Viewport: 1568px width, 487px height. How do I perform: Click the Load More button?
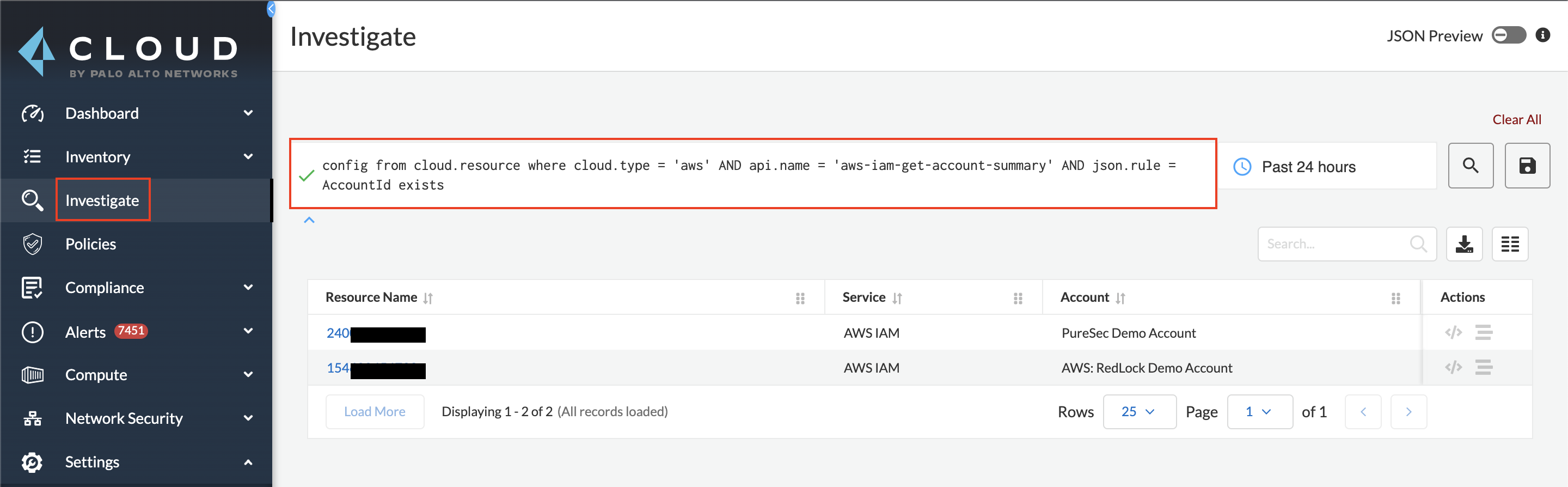[375, 412]
